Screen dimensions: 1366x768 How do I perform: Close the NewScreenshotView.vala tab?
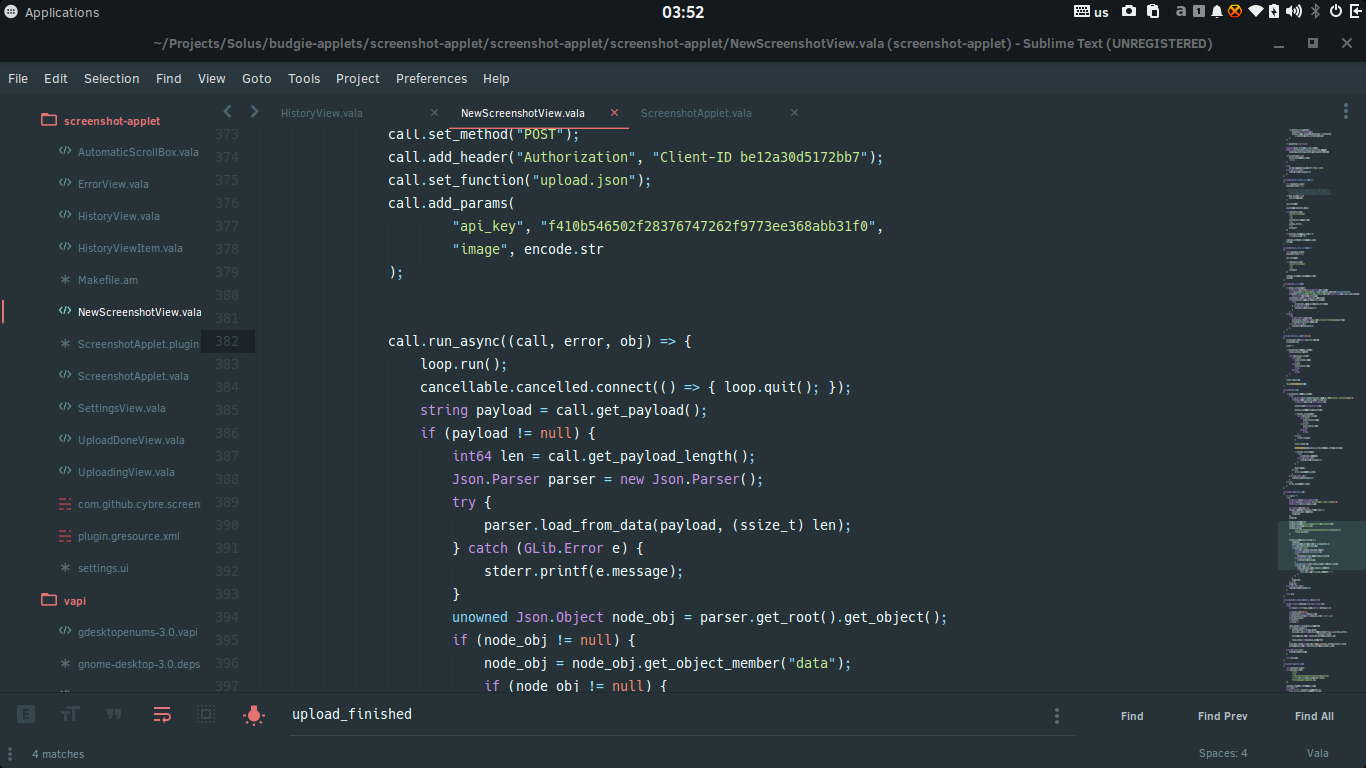pos(614,113)
